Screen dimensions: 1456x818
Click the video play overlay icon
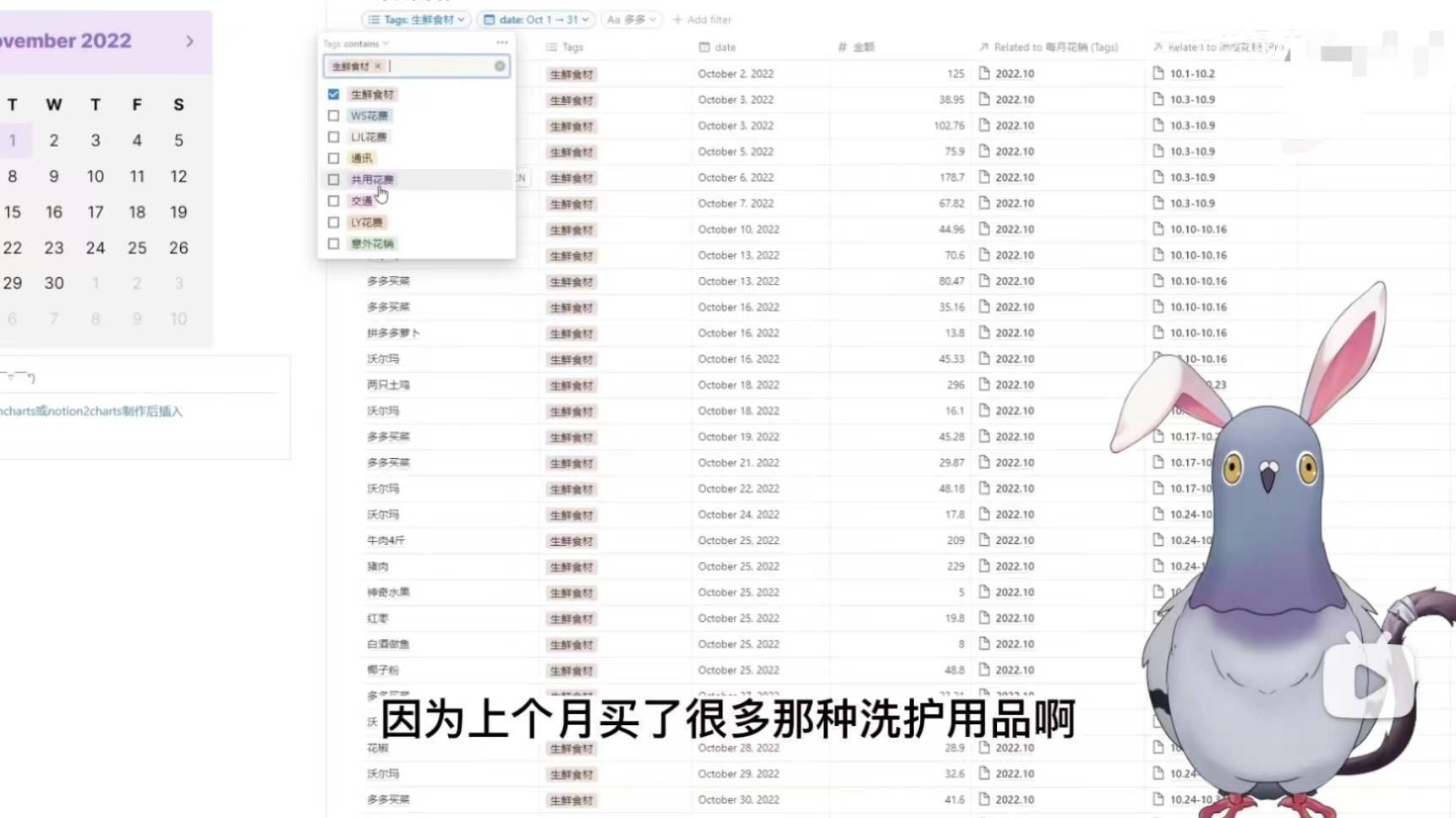point(1367,680)
